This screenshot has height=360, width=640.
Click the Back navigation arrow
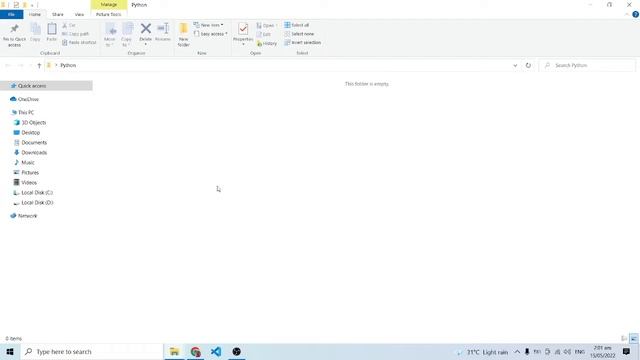pos(8,65)
